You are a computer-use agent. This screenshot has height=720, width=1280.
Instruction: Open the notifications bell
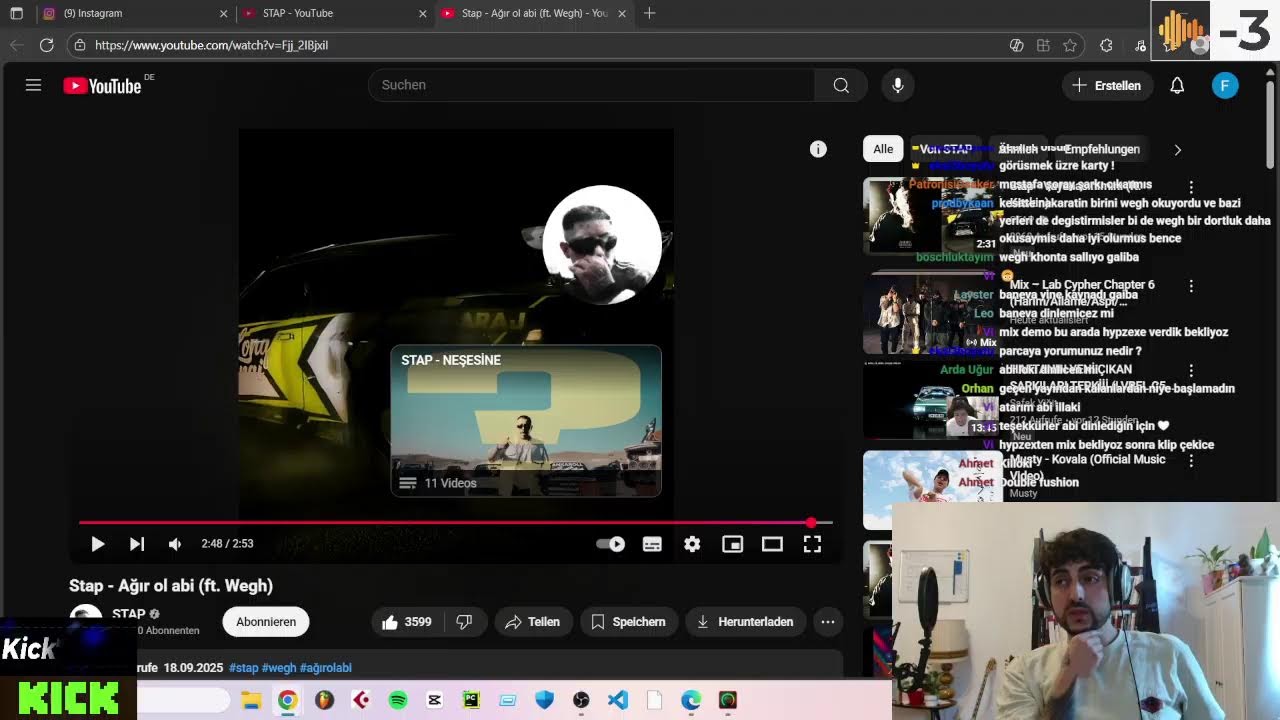tap(1177, 85)
